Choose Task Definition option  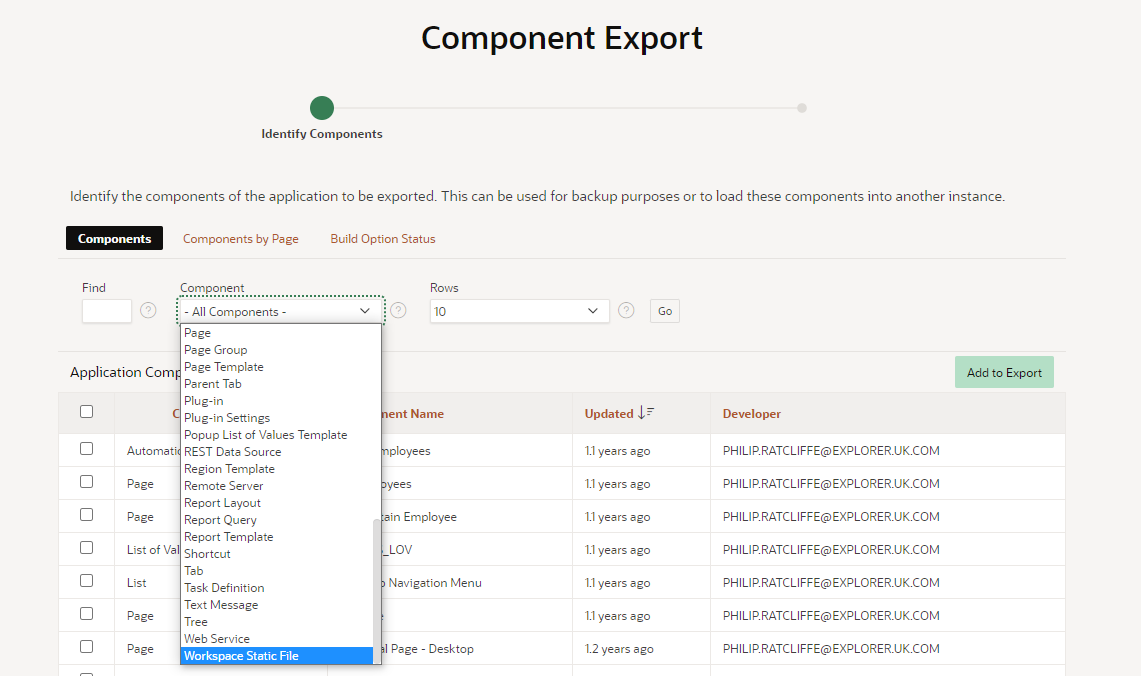coord(277,587)
